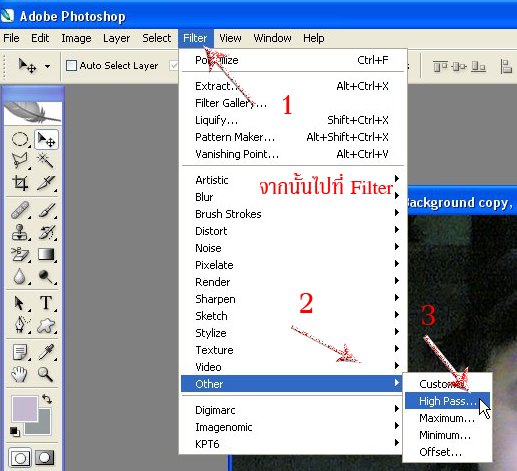
Task: Select the Hand tool
Action: pyautogui.click(x=20, y=374)
